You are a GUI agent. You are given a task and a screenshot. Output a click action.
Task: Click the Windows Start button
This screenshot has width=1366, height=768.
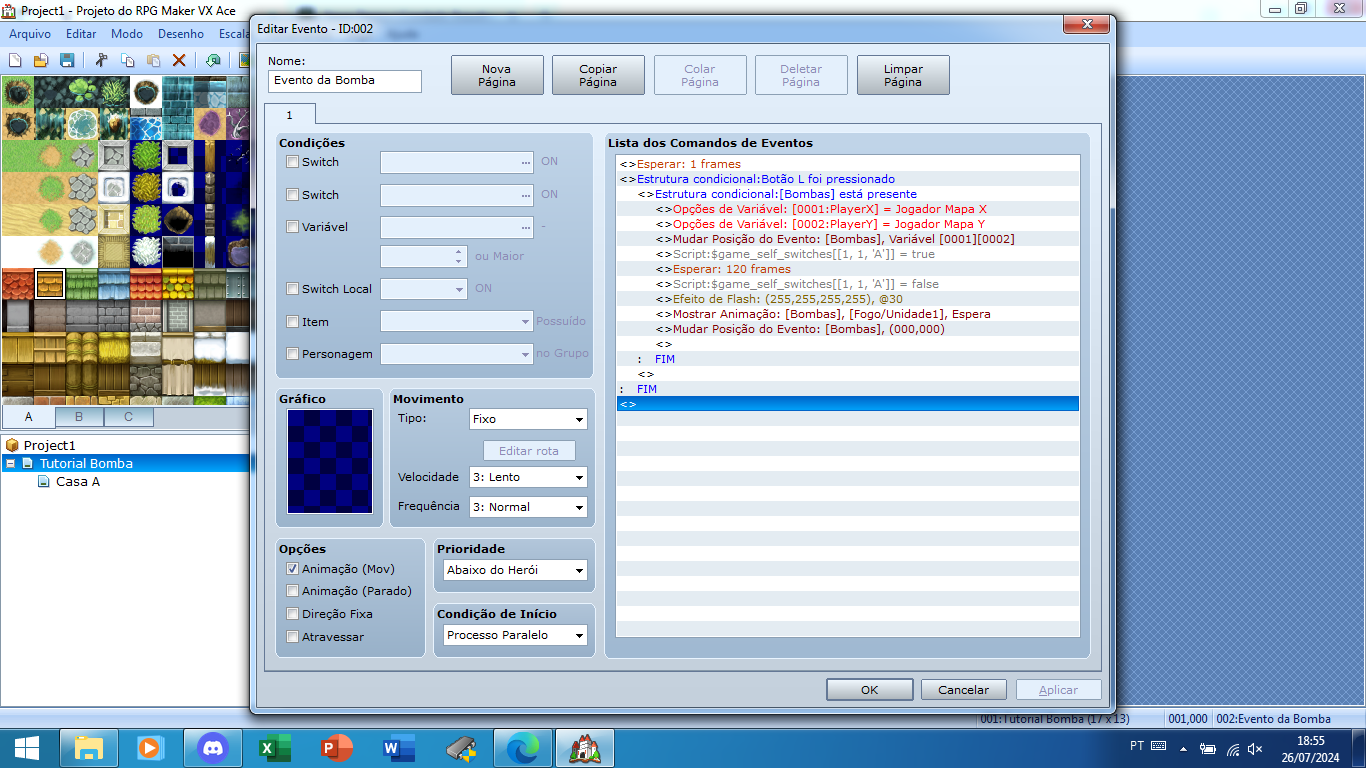[27, 747]
